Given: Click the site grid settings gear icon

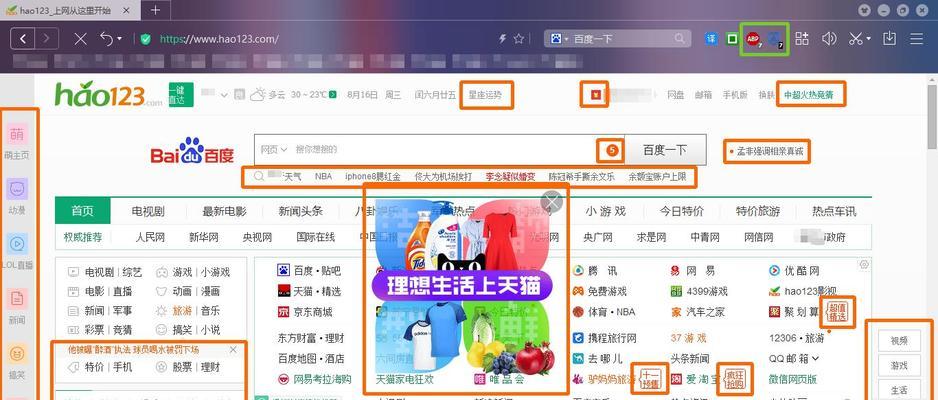Looking at the screenshot, I should 864,265.
